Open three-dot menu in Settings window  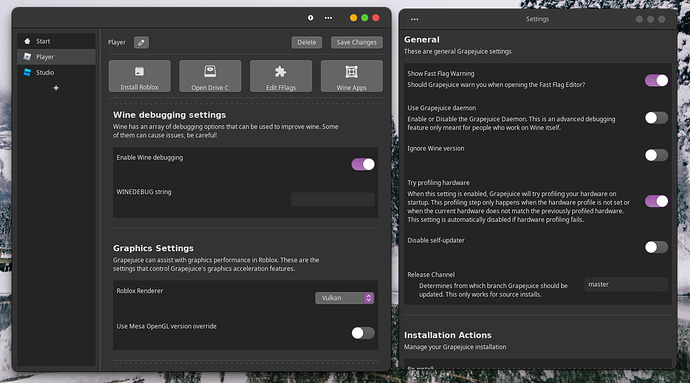coord(415,19)
